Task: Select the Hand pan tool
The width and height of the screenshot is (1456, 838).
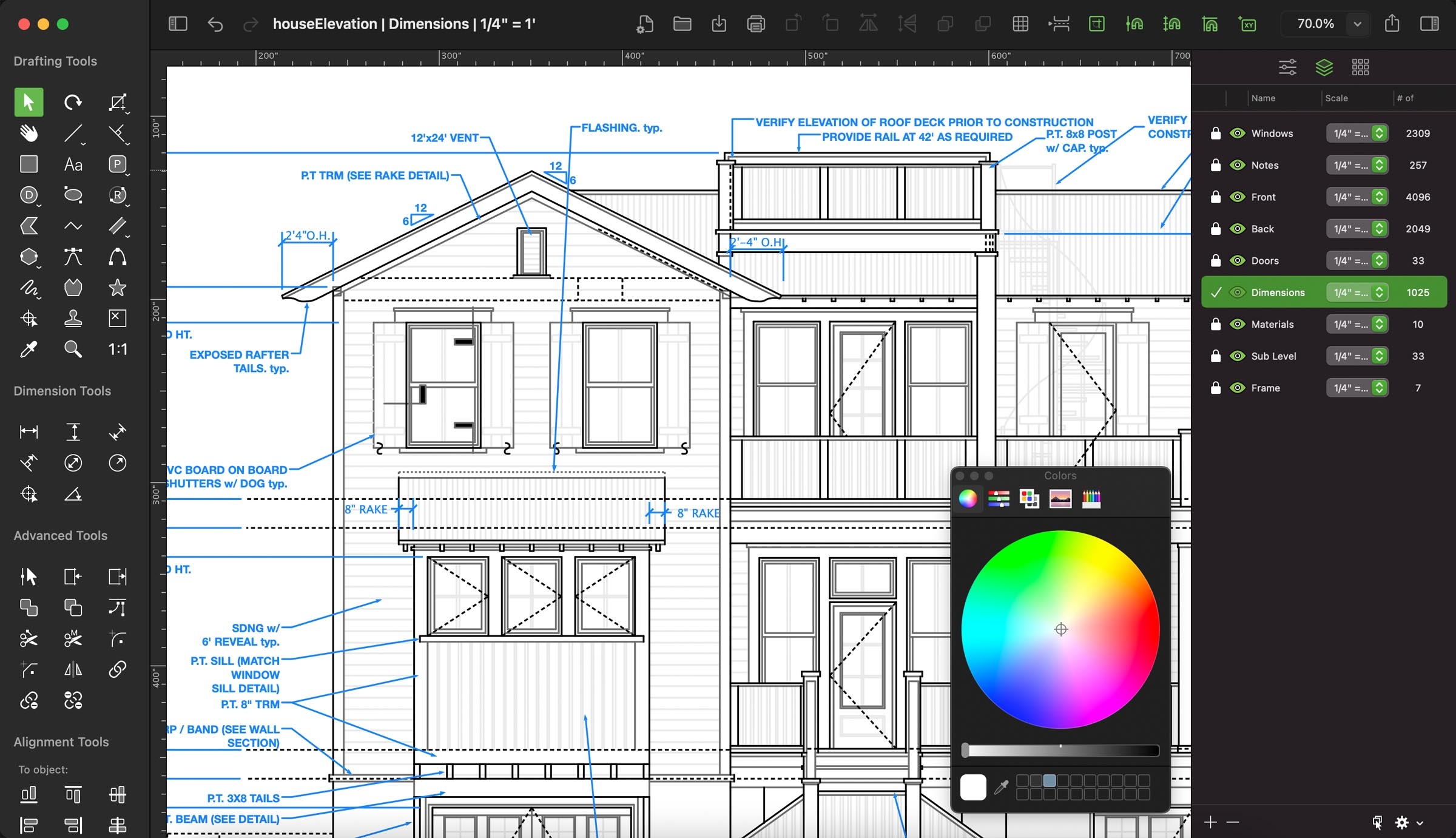Action: click(29, 133)
